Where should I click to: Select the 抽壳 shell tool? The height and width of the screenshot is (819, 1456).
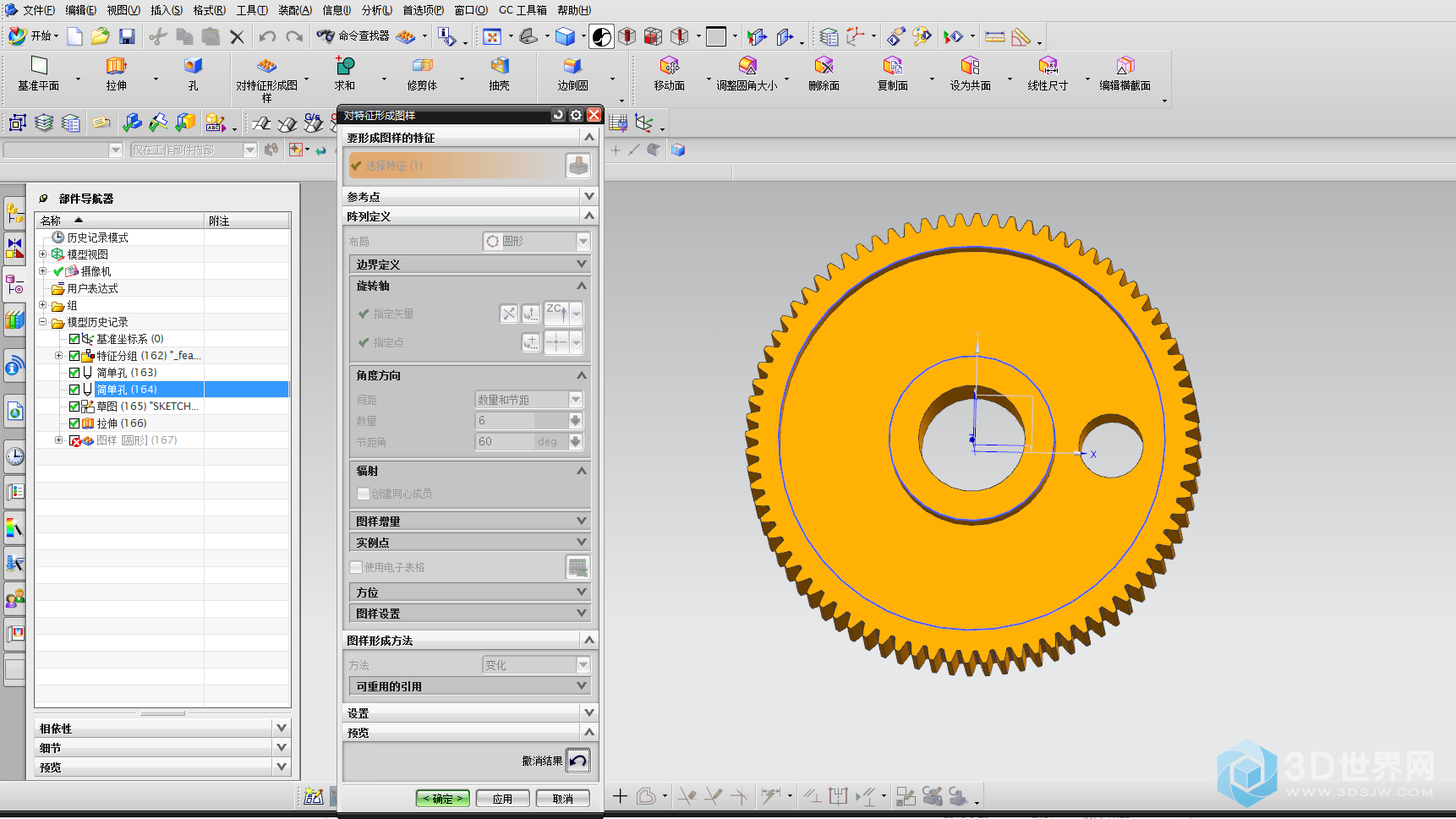(500, 74)
